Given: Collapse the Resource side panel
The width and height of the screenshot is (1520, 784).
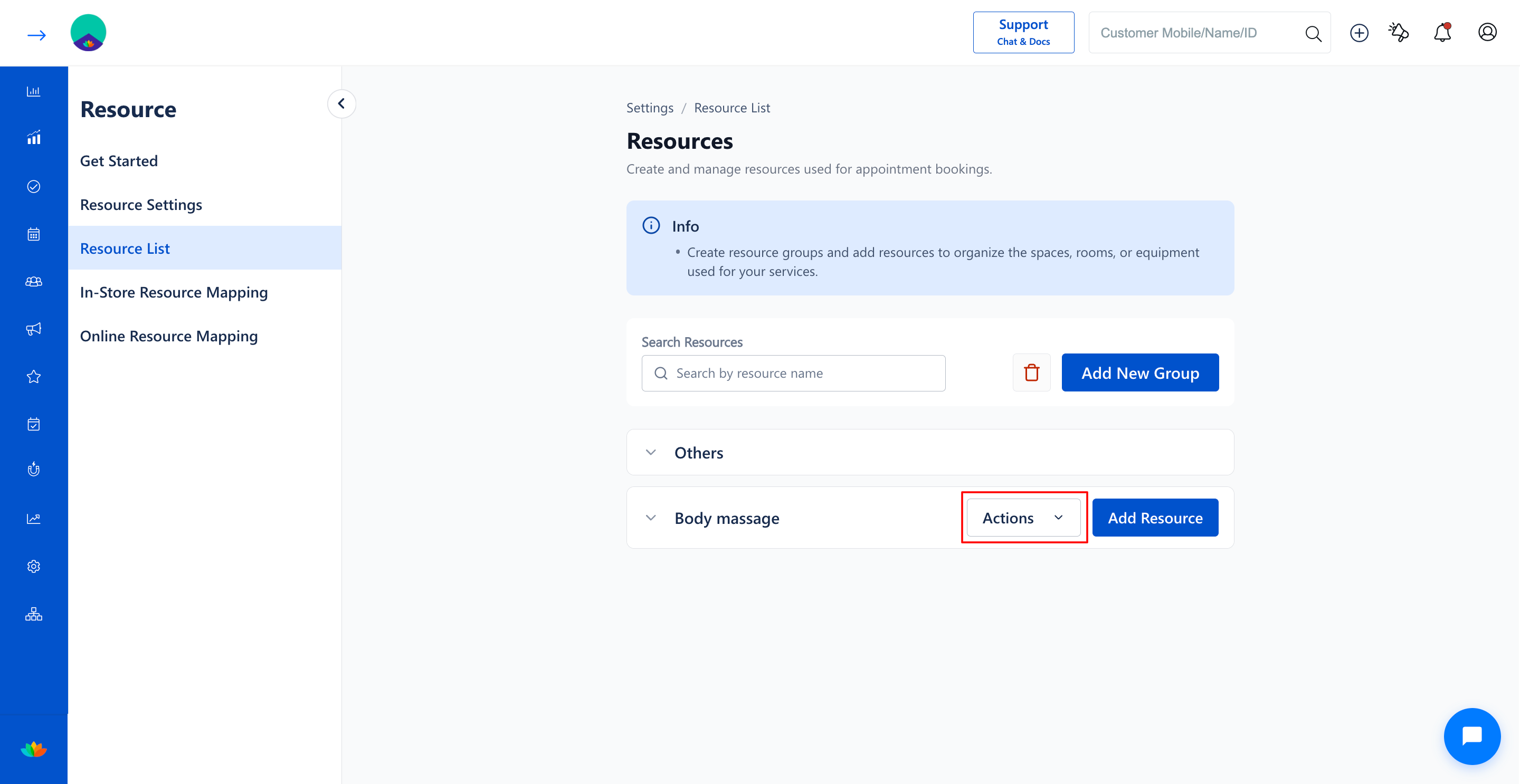Looking at the screenshot, I should pos(341,103).
